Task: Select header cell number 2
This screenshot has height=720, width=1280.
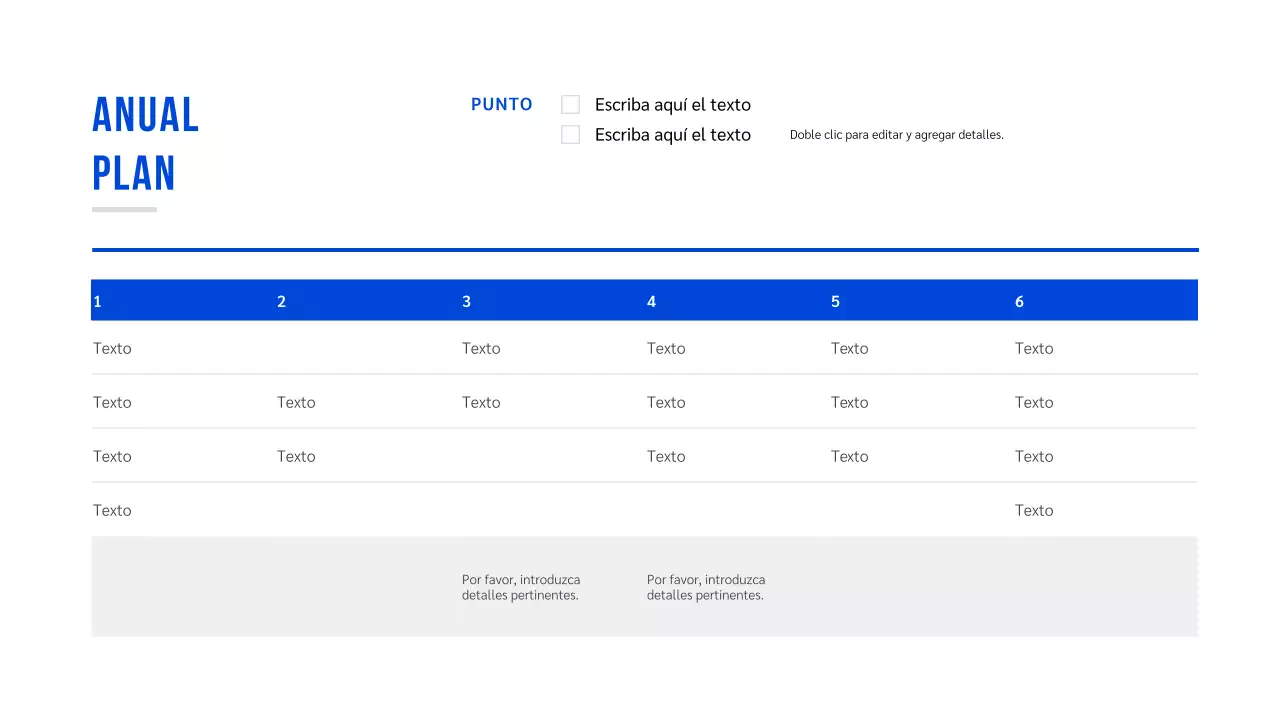Action: point(282,302)
